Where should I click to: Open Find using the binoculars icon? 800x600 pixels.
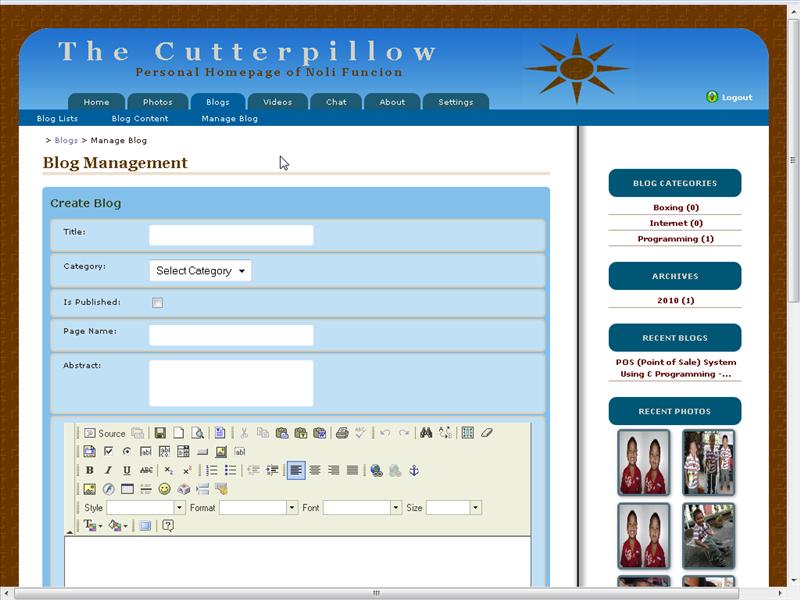coord(426,433)
